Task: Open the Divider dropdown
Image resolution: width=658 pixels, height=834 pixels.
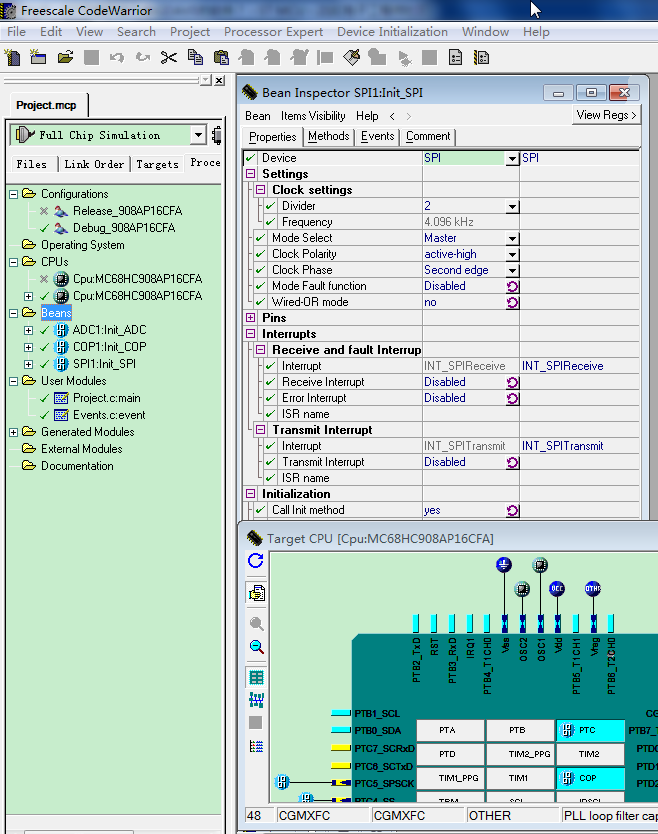Action: (x=512, y=206)
